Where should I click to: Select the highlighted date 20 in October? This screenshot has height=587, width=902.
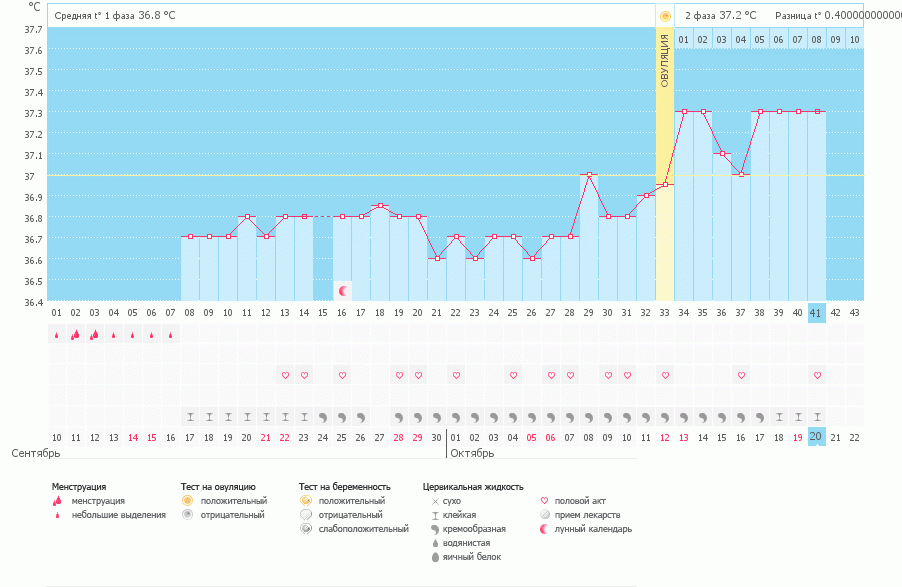point(817,437)
